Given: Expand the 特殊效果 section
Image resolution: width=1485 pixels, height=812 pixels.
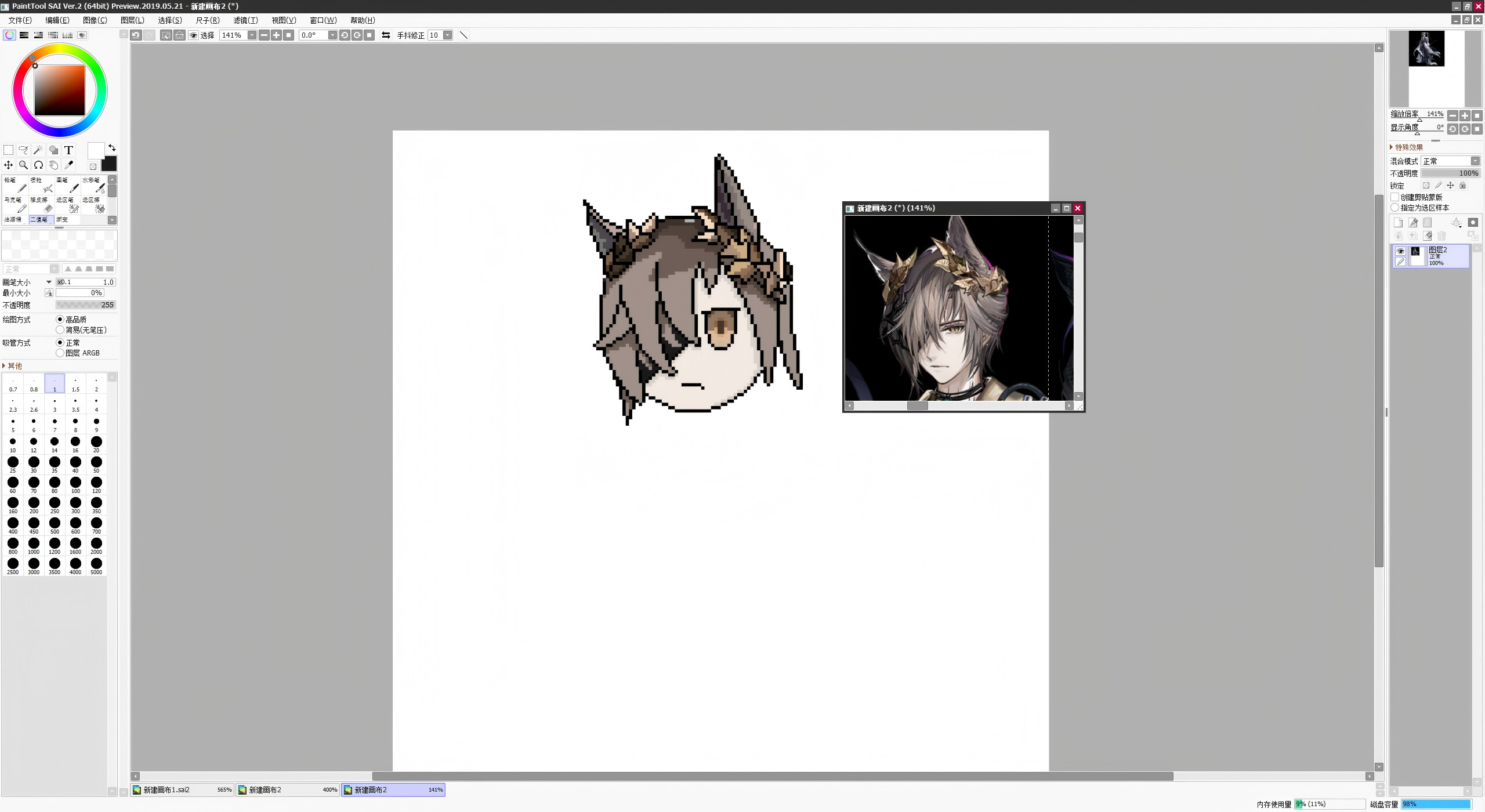Looking at the screenshot, I should pos(1407,147).
